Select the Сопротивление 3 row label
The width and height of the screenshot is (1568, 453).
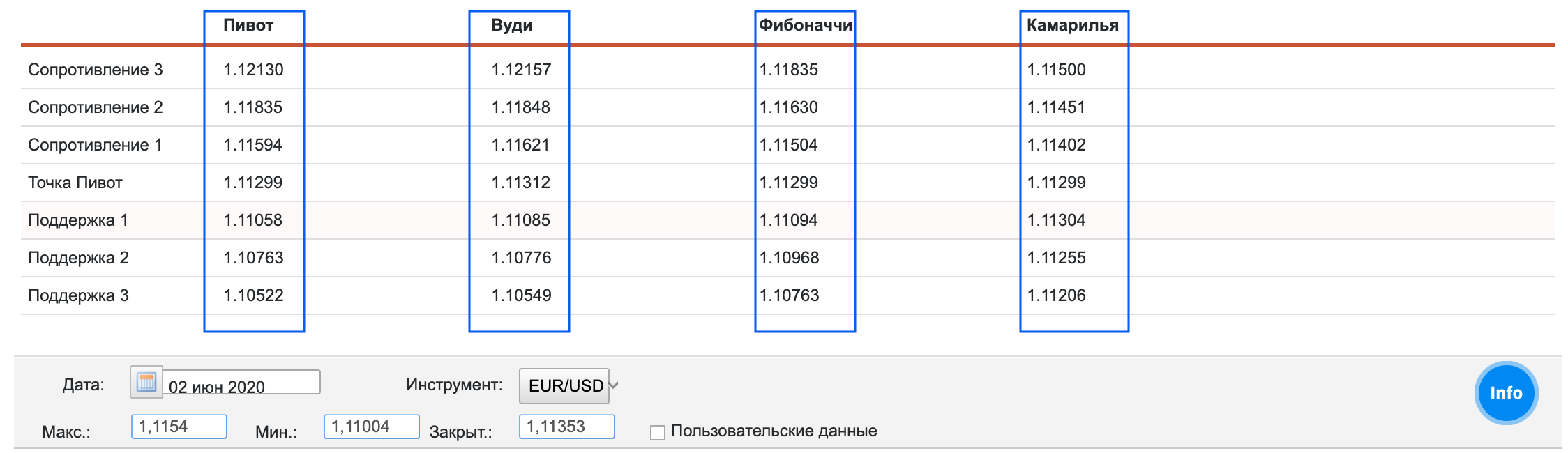(x=95, y=70)
